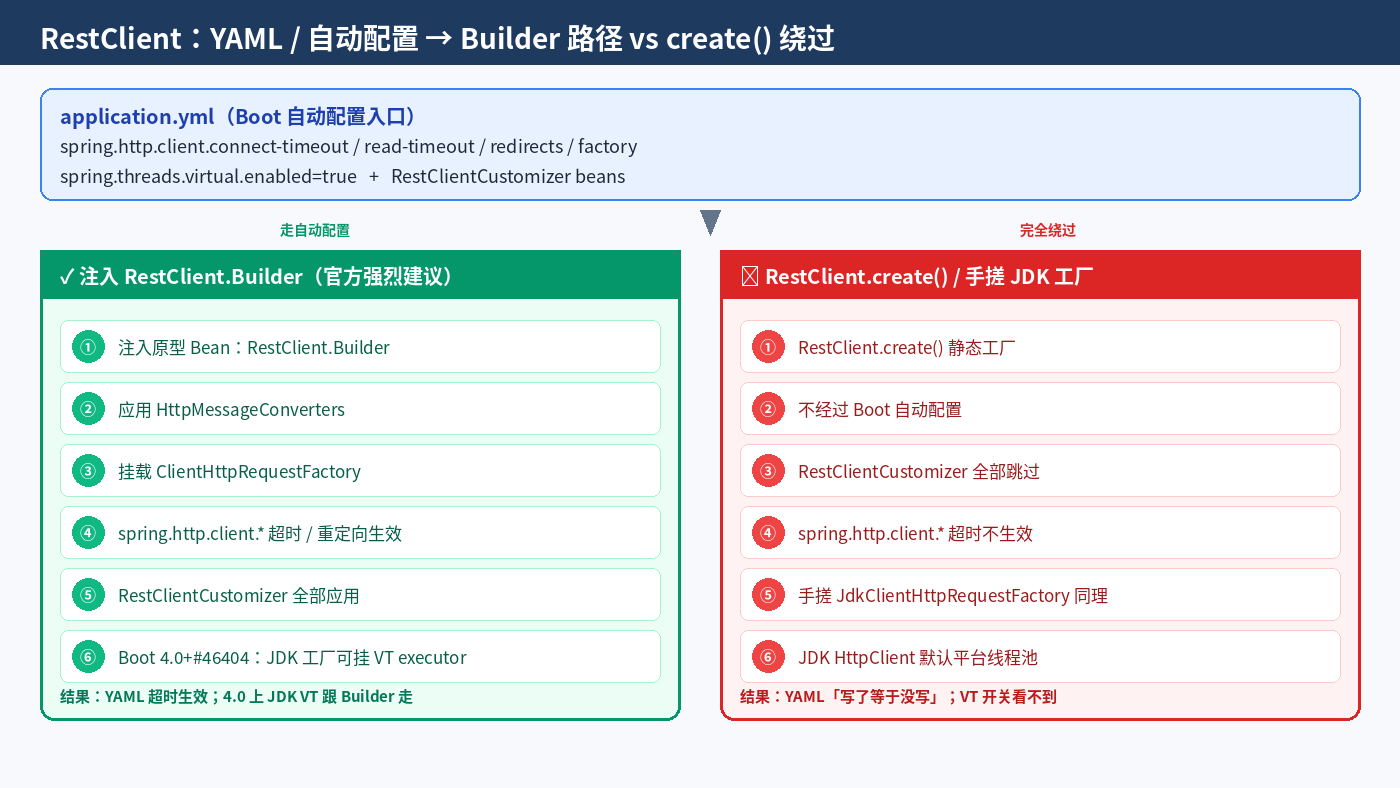
Task: Select the heading 'application.yml（Boot 自动配置入口）'
Action: 238,116
